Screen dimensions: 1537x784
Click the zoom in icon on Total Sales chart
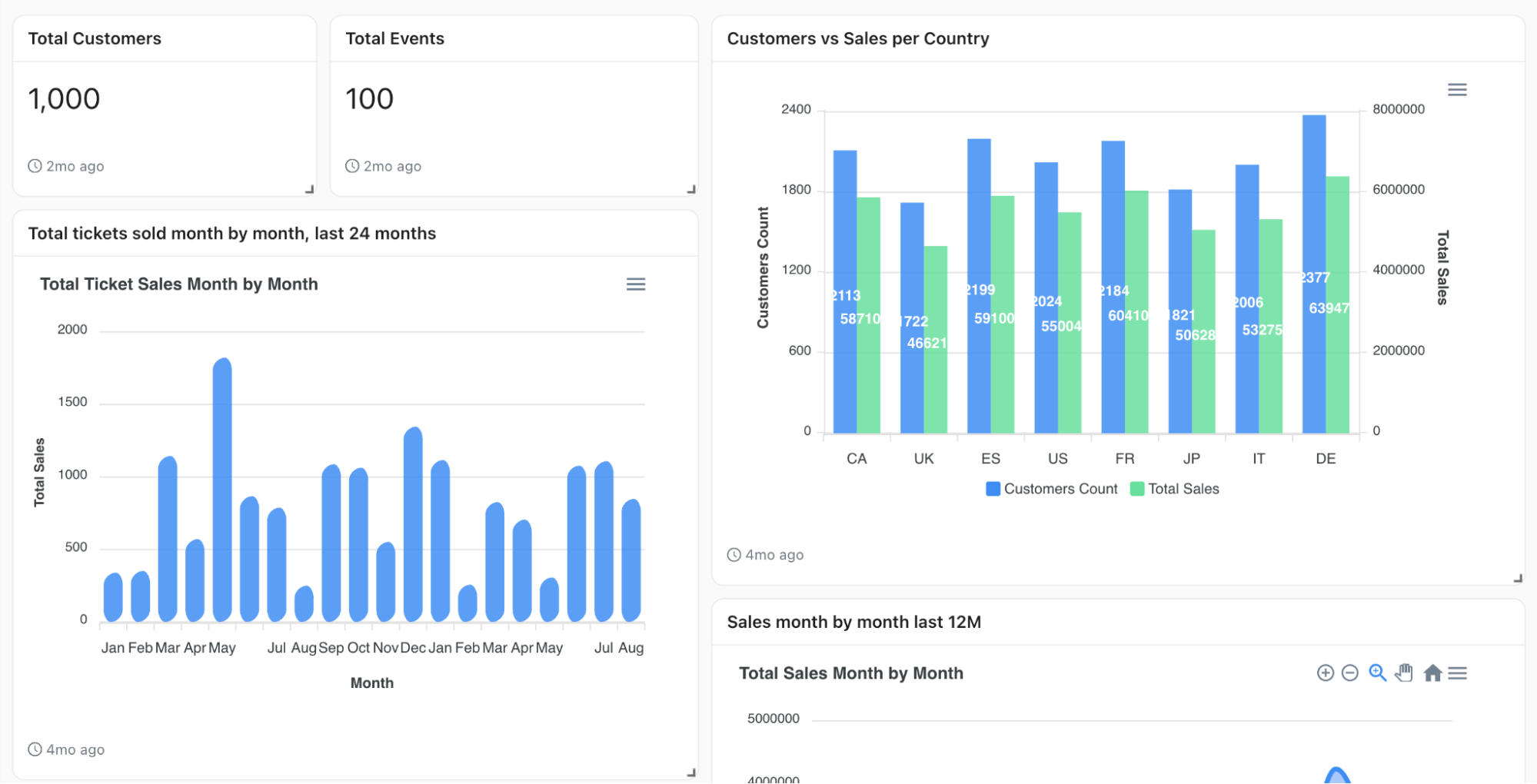[x=1325, y=673]
